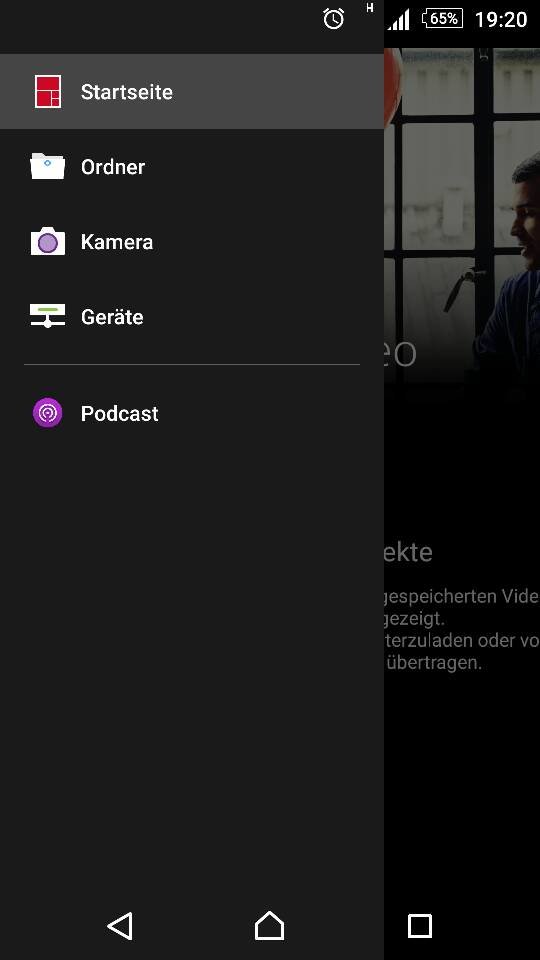Image resolution: width=540 pixels, height=960 pixels.
Task: Tap the 19:20 clock in status bar
Action: (x=501, y=20)
